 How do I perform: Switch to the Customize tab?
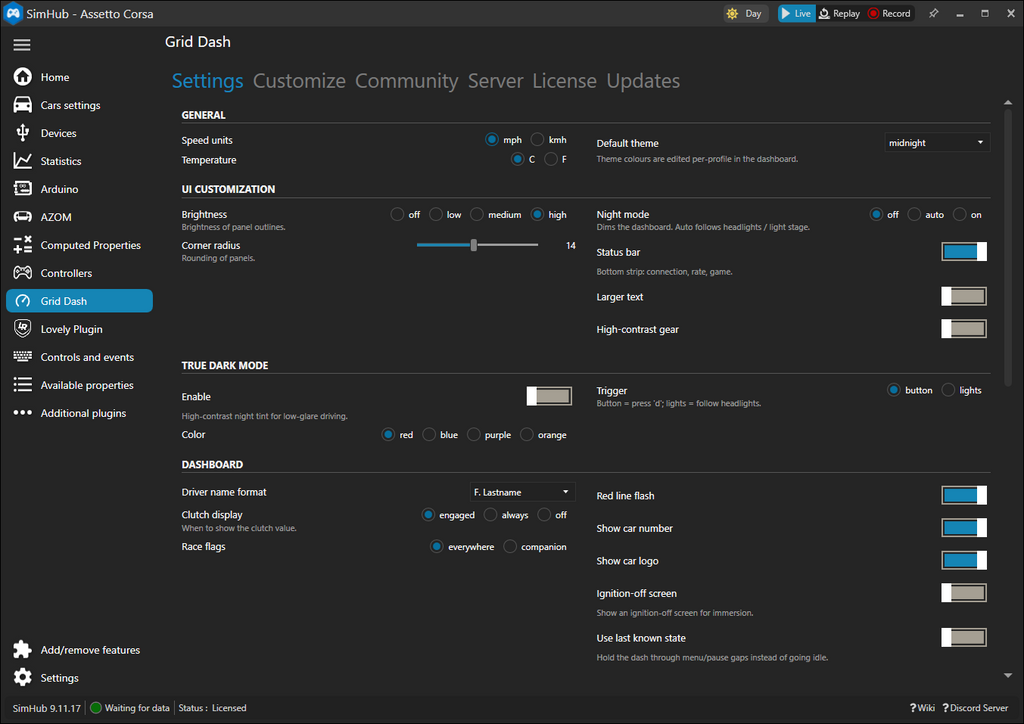(x=299, y=81)
